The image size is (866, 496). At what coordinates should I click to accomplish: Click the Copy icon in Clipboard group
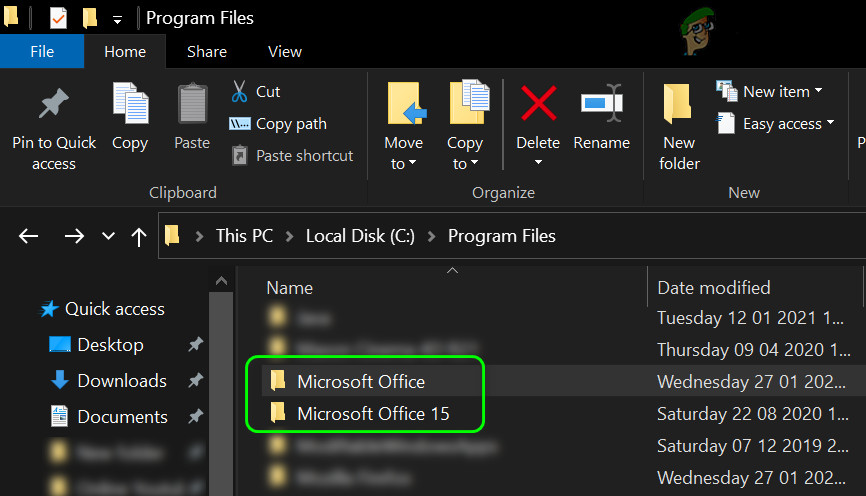(130, 106)
